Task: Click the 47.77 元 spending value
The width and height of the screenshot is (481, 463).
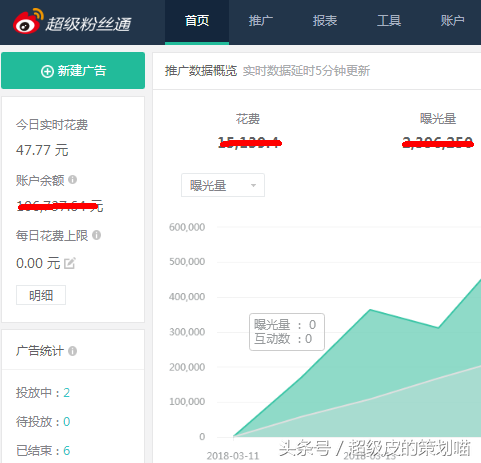Action: coord(42,150)
